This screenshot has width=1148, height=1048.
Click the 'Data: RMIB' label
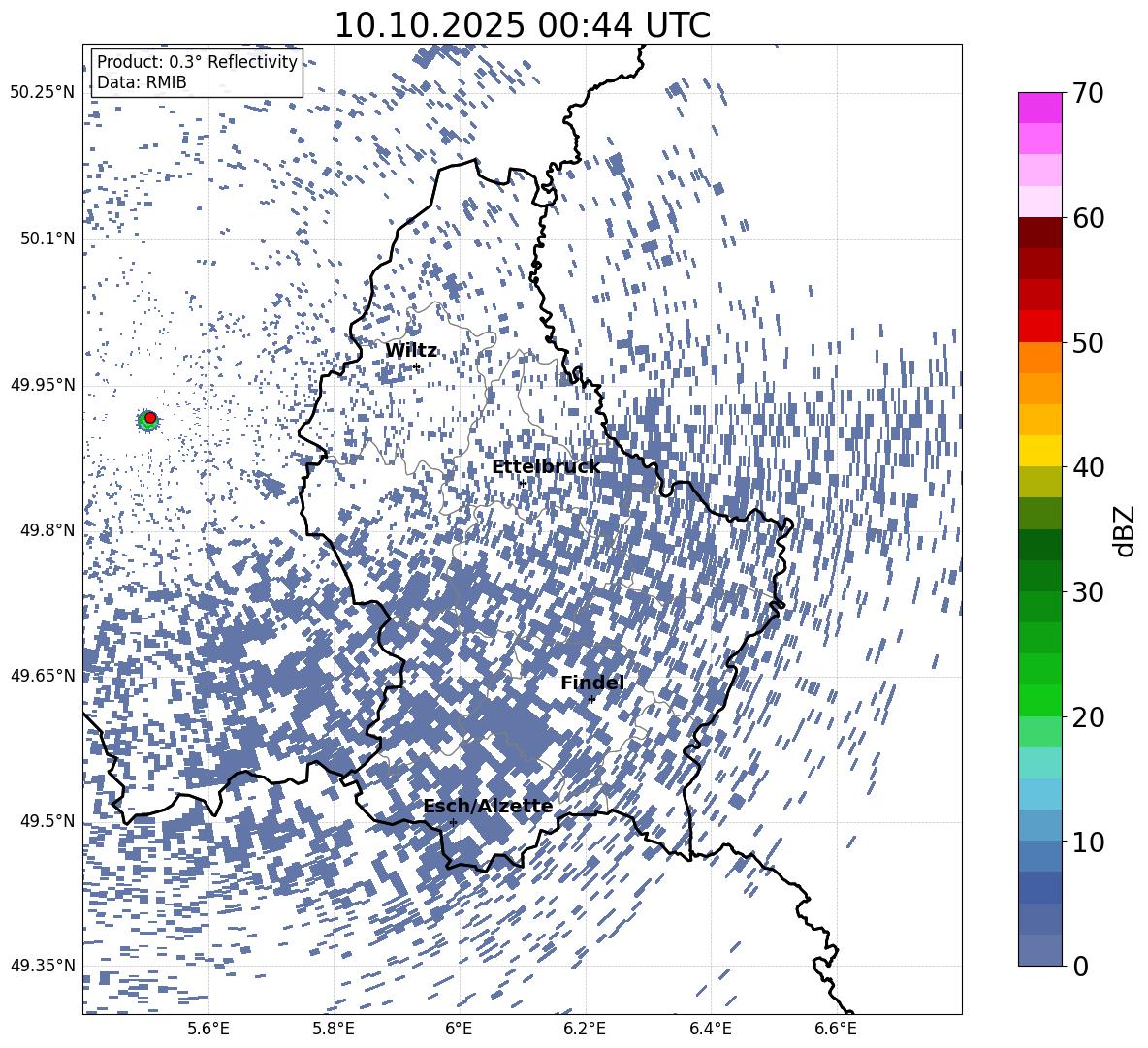(142, 82)
